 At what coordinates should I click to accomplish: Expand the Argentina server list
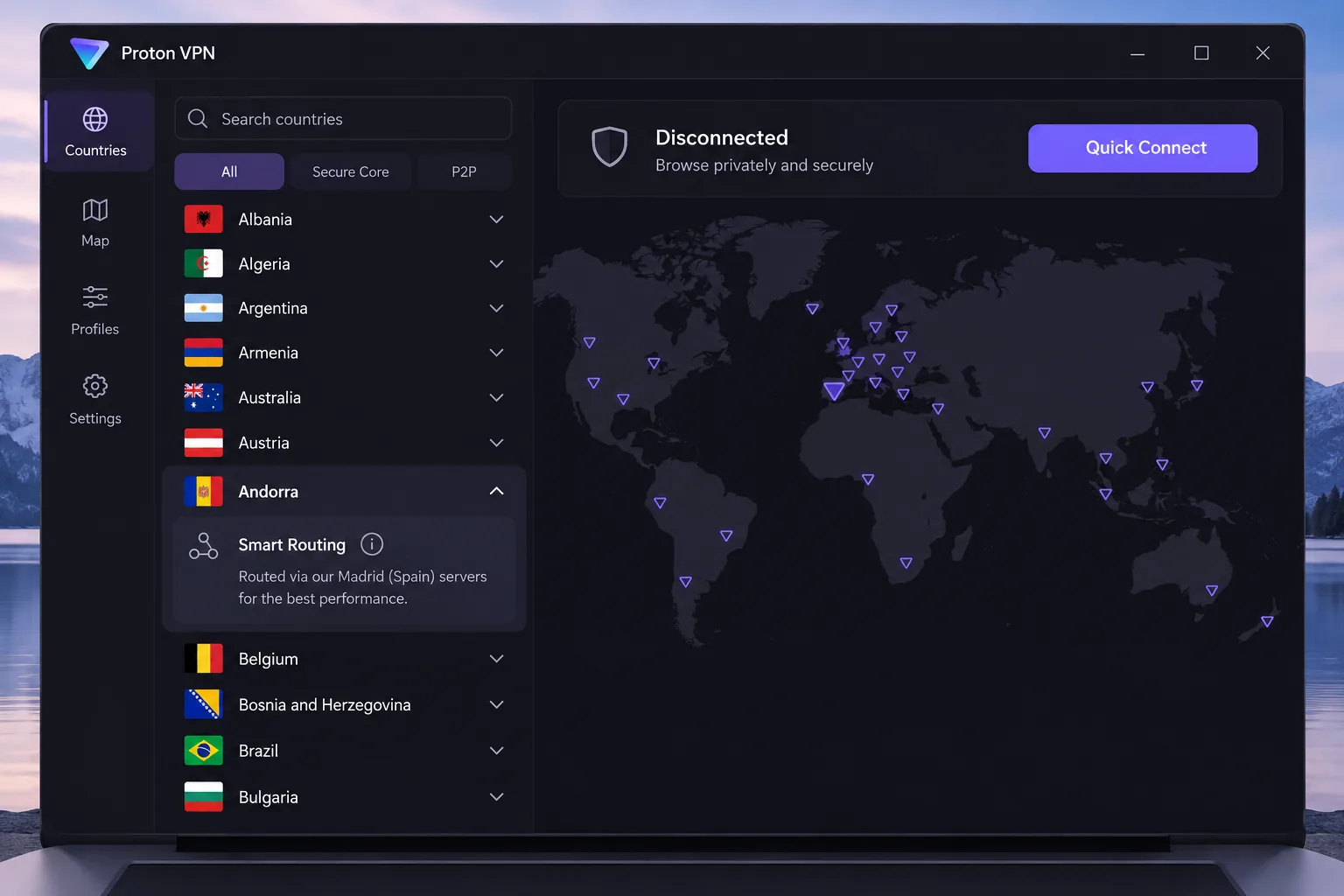click(x=496, y=308)
